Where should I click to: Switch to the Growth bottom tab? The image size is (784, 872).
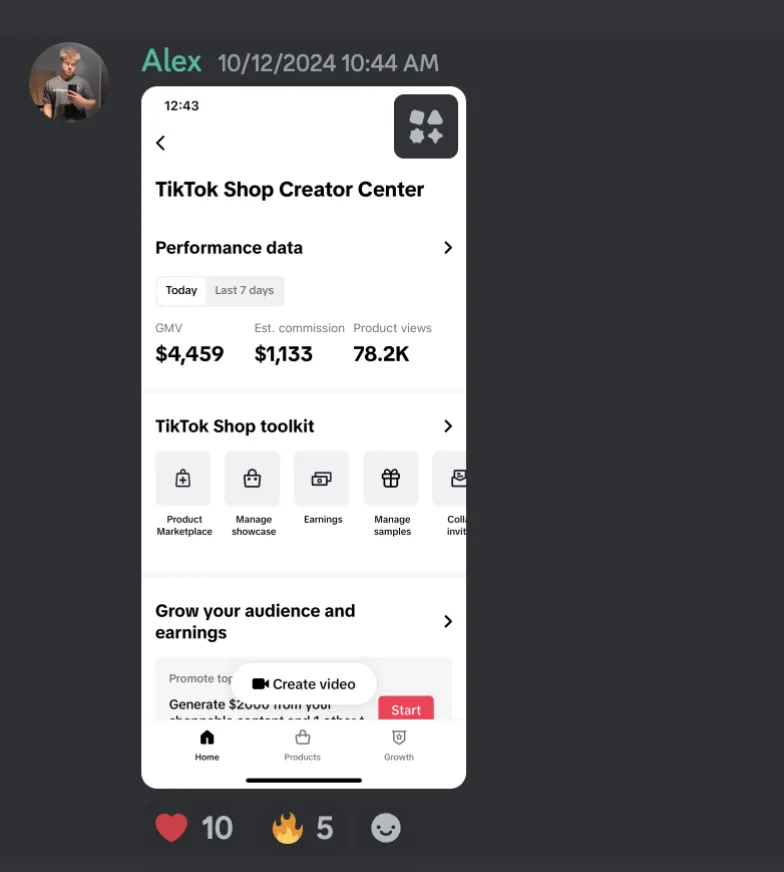coord(399,746)
